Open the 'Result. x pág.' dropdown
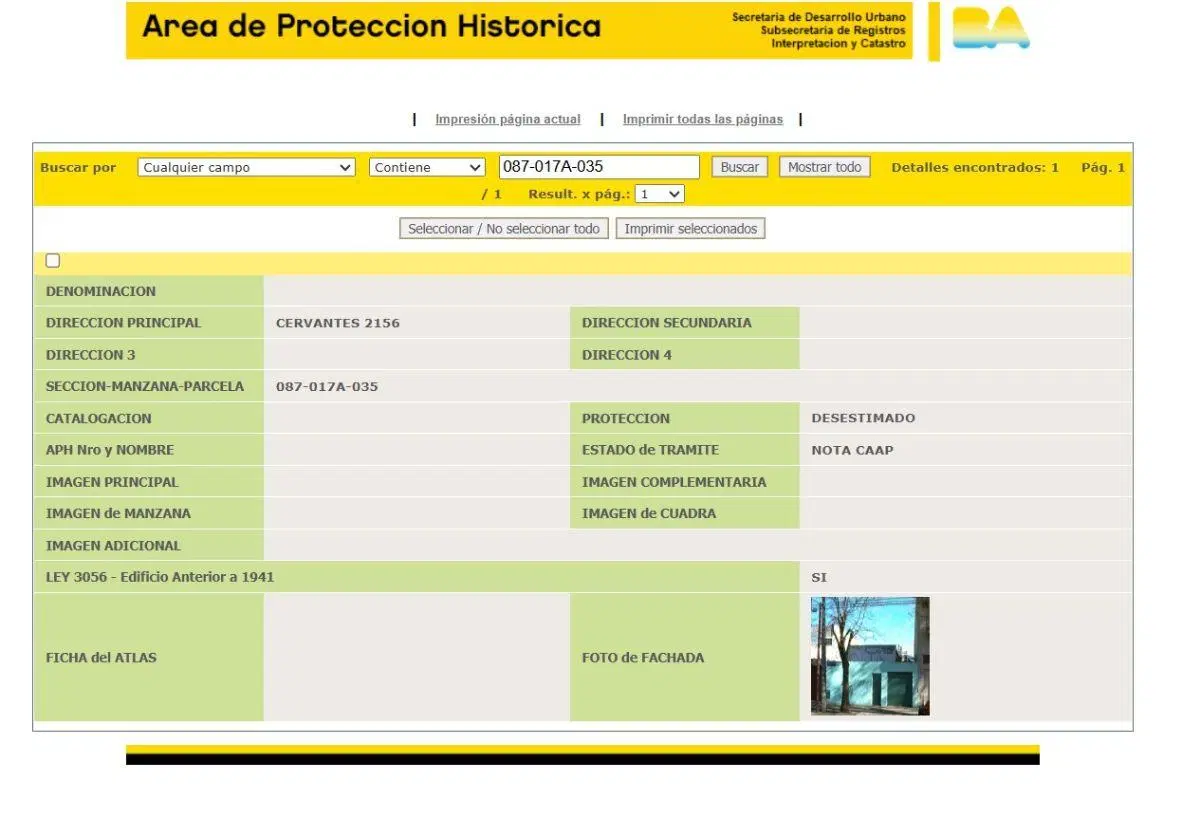The height and width of the screenshot is (818, 1200). pyautogui.click(x=660, y=194)
